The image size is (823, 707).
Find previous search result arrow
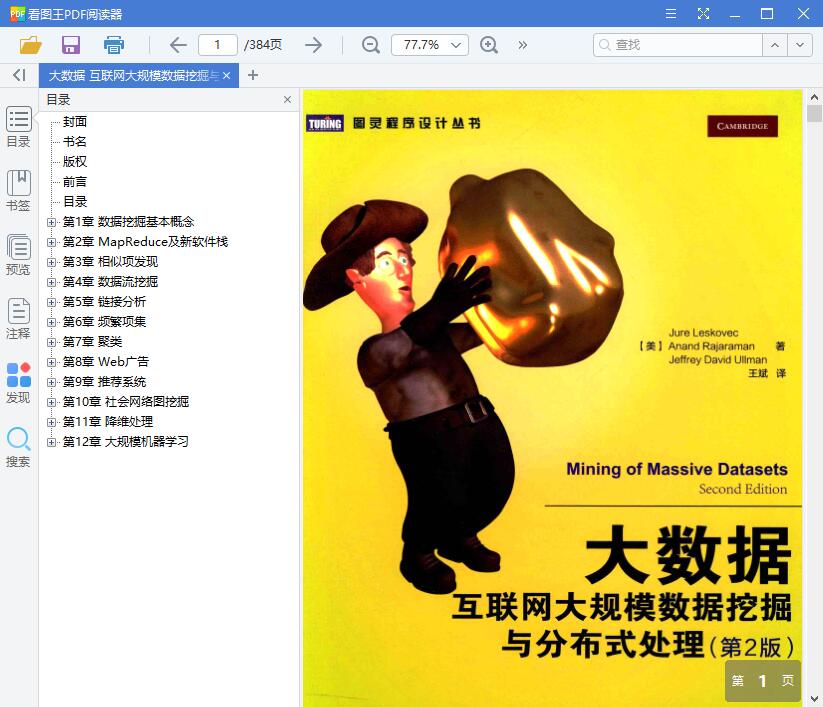[x=775, y=45]
